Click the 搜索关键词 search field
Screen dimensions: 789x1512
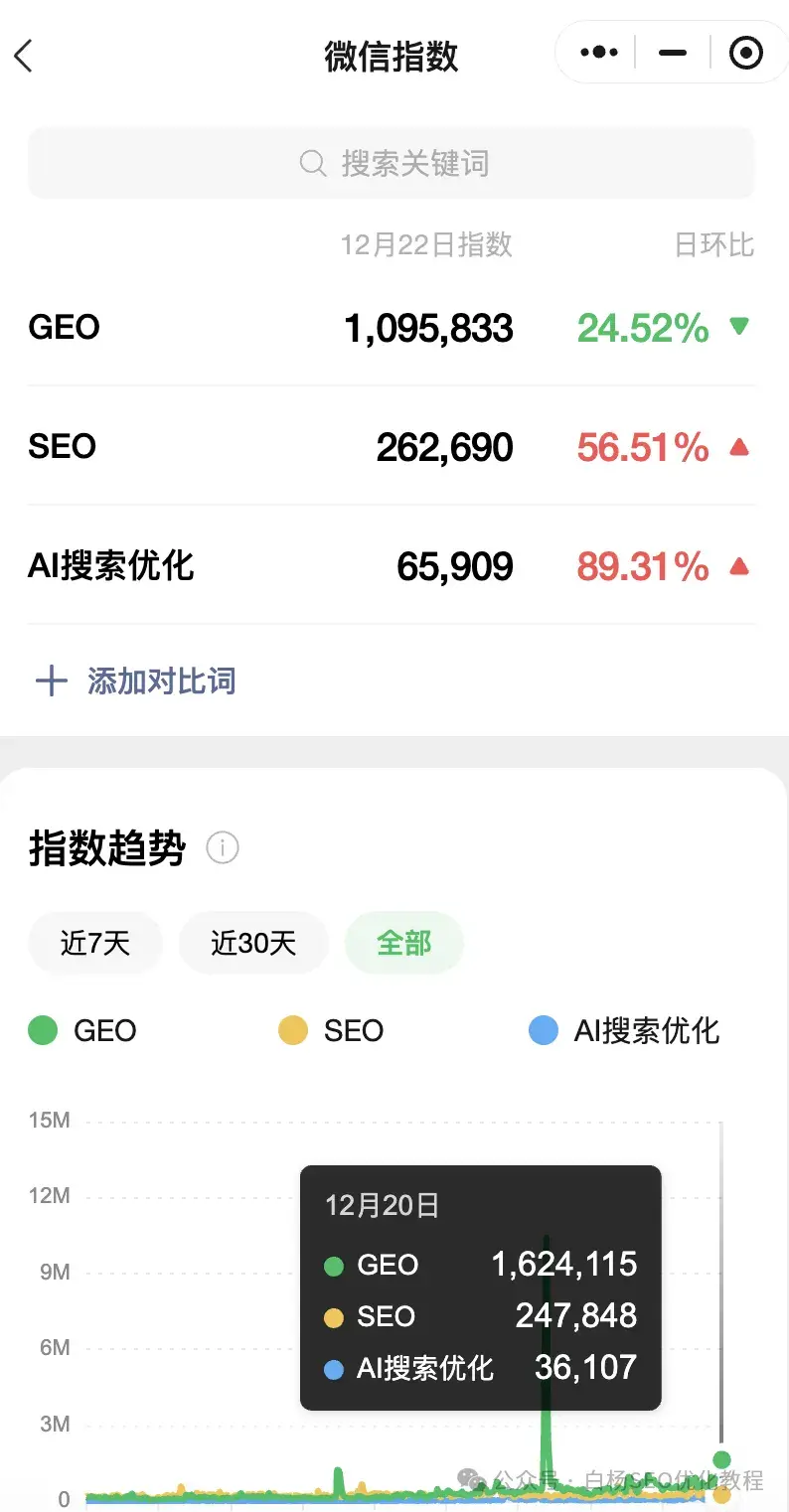(x=414, y=163)
